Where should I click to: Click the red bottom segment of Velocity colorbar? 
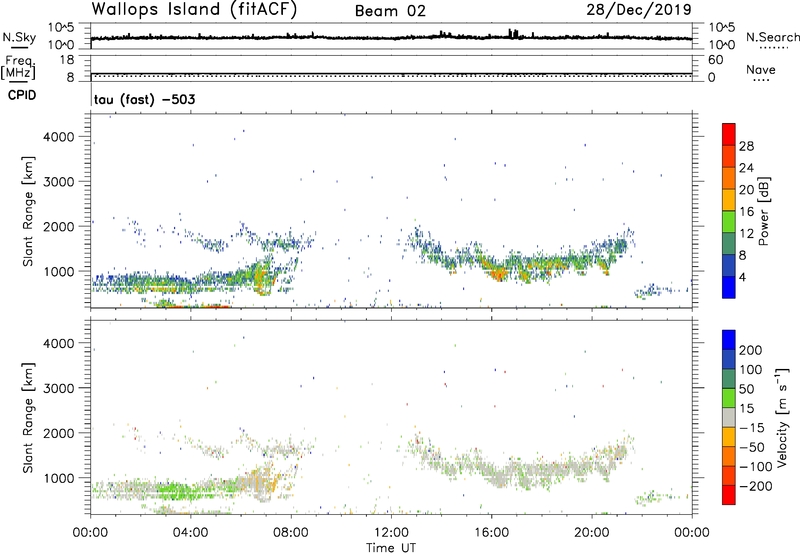point(729,495)
